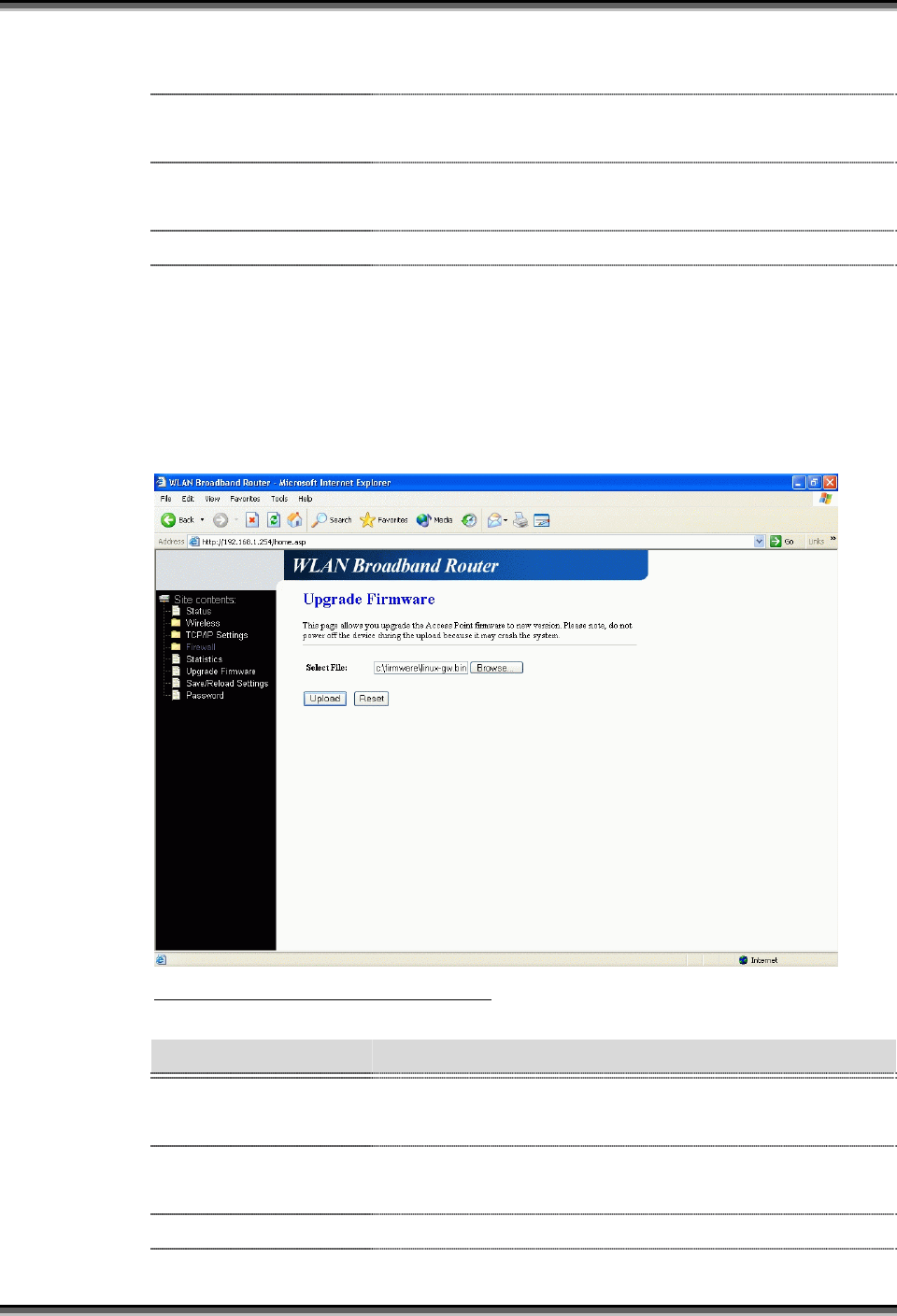Go back with the Back arrow
This screenshot has width=897, height=1316.
tap(178, 520)
